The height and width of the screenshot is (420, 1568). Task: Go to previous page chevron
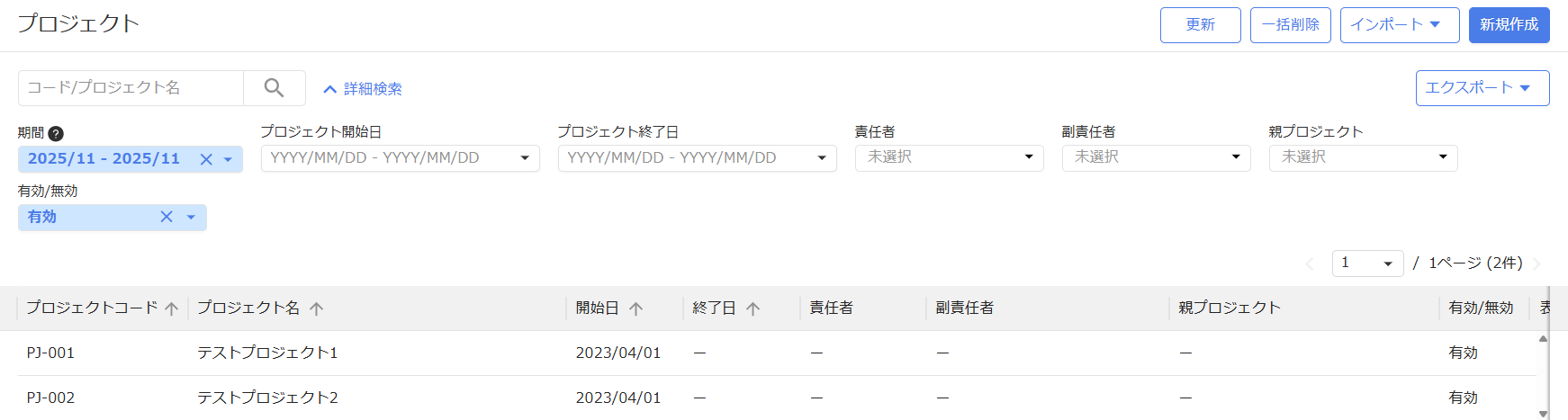1310,264
